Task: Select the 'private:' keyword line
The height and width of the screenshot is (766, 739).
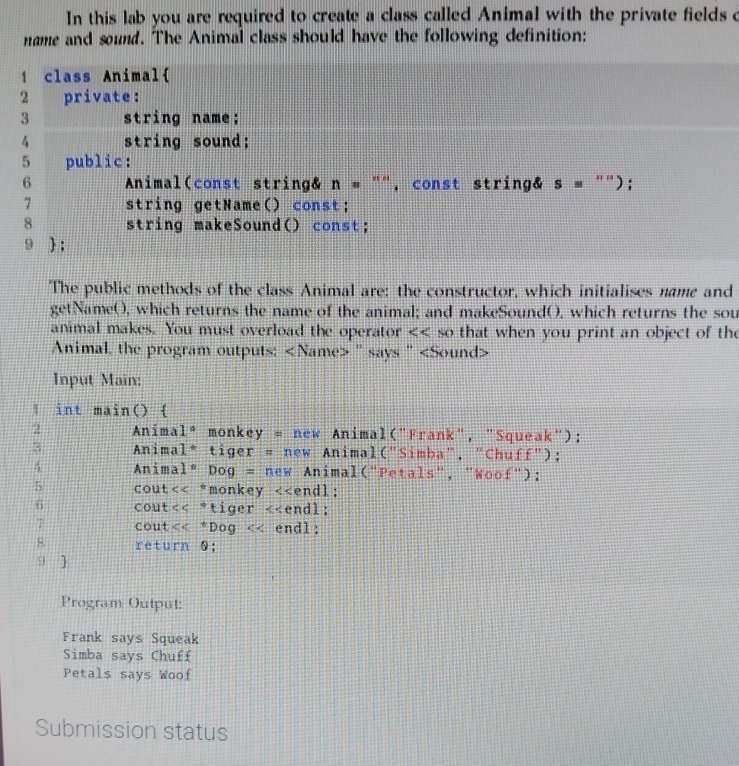Action: click(102, 97)
